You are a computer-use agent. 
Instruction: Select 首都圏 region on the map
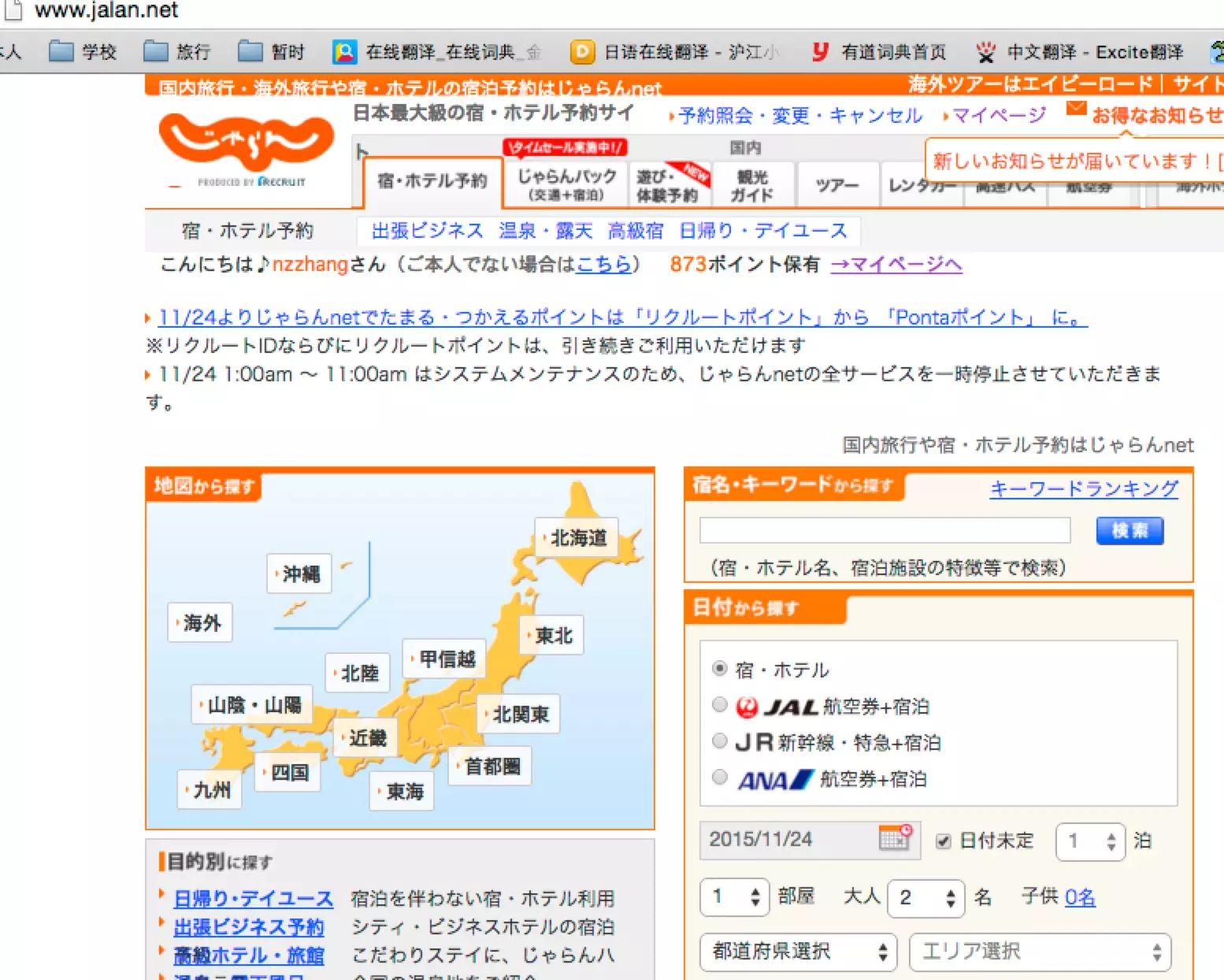[x=490, y=766]
